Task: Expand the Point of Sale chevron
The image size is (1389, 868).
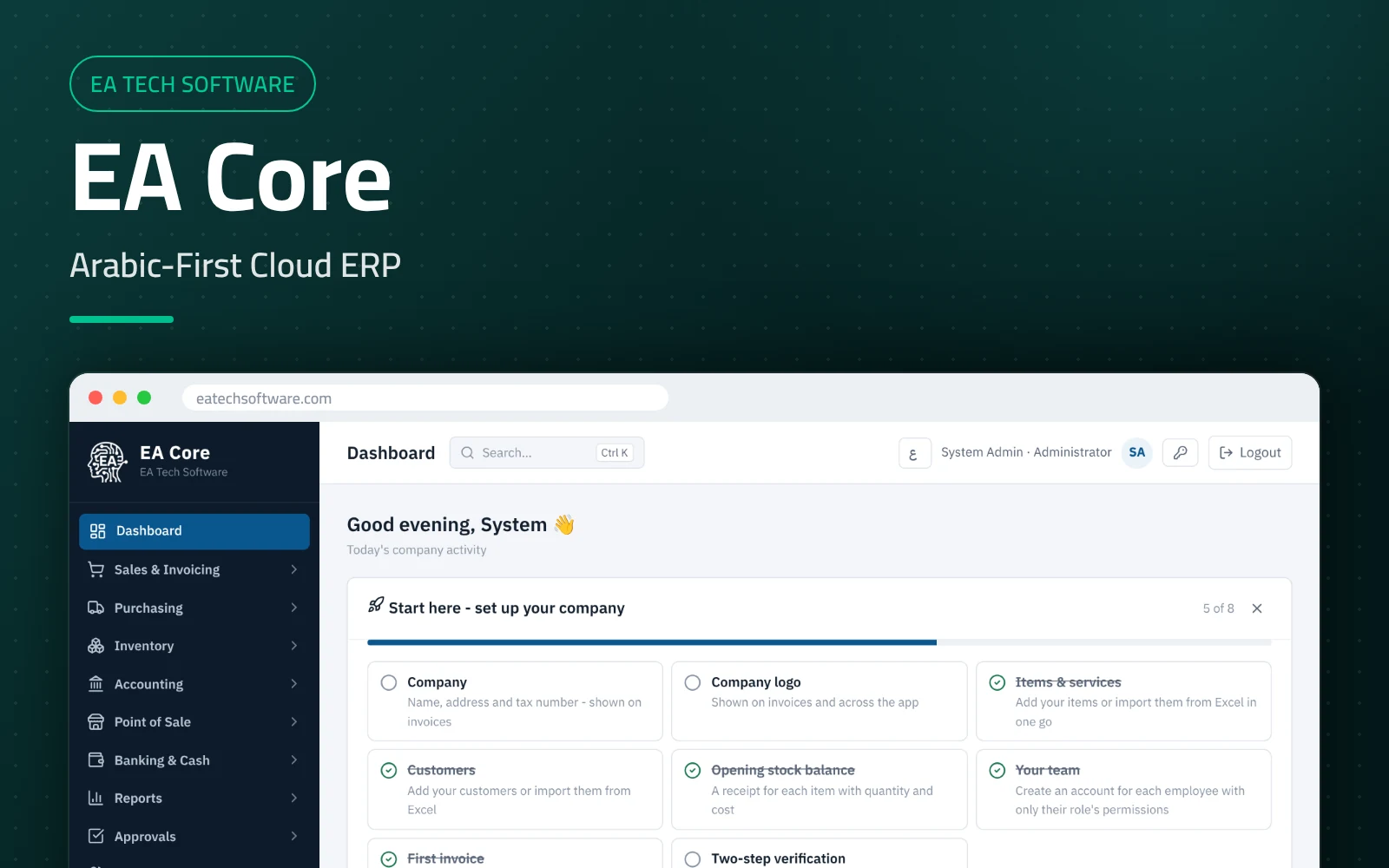Action: [294, 722]
